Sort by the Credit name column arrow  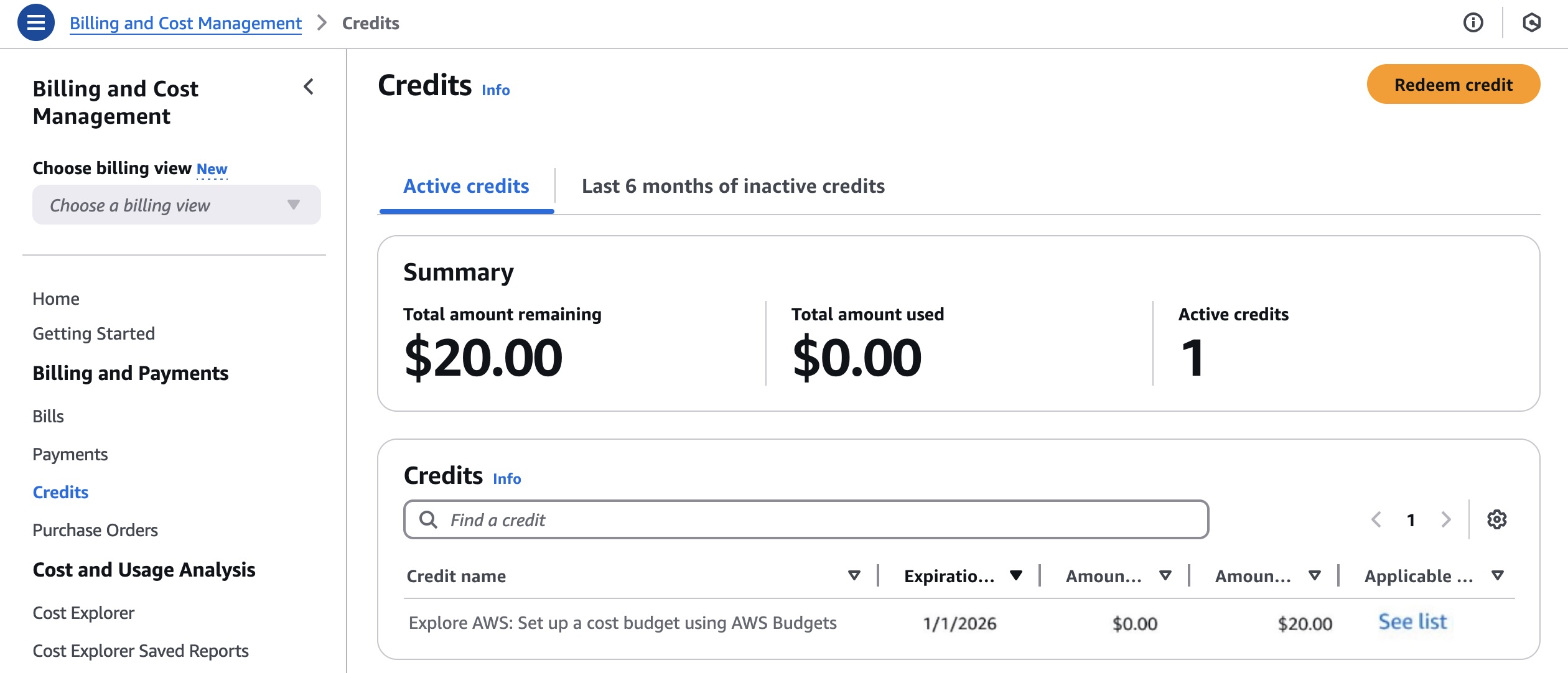click(x=854, y=576)
